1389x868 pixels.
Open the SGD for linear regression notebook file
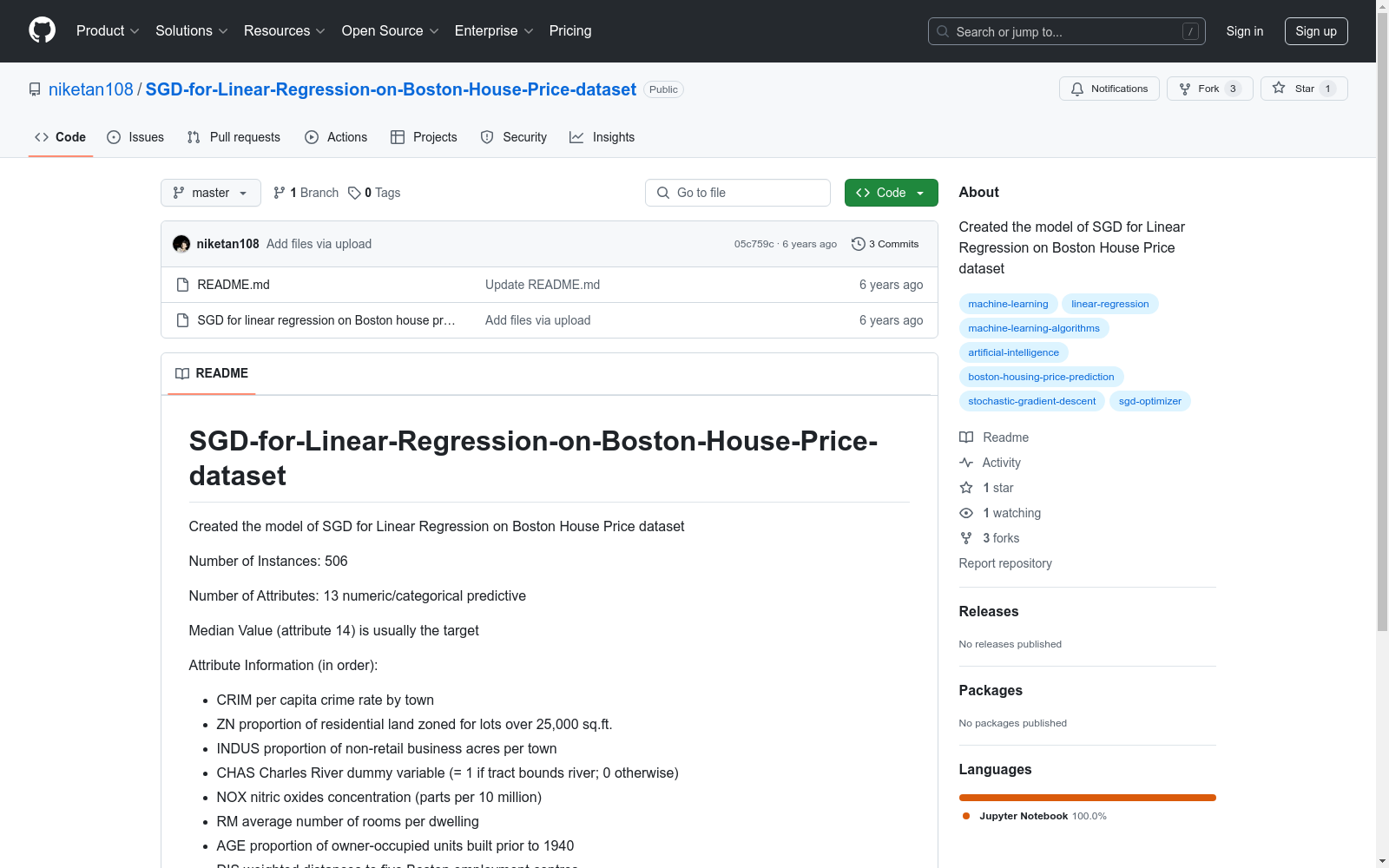coord(326,320)
